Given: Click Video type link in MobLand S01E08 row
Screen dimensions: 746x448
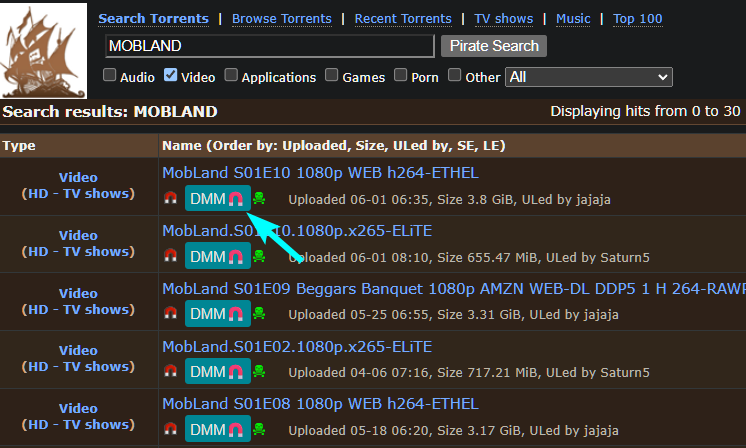Looking at the screenshot, I should (78, 409).
